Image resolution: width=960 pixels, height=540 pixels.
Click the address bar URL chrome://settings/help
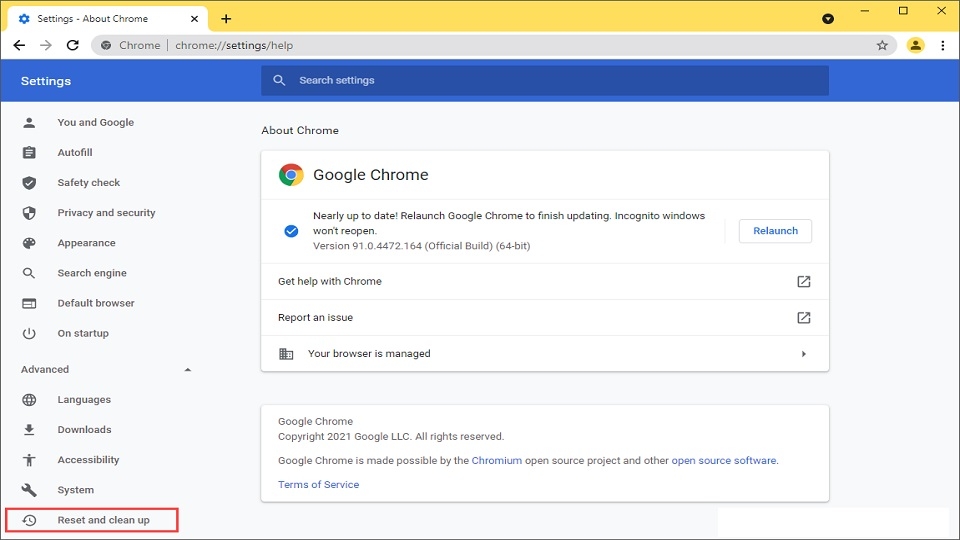coord(234,45)
